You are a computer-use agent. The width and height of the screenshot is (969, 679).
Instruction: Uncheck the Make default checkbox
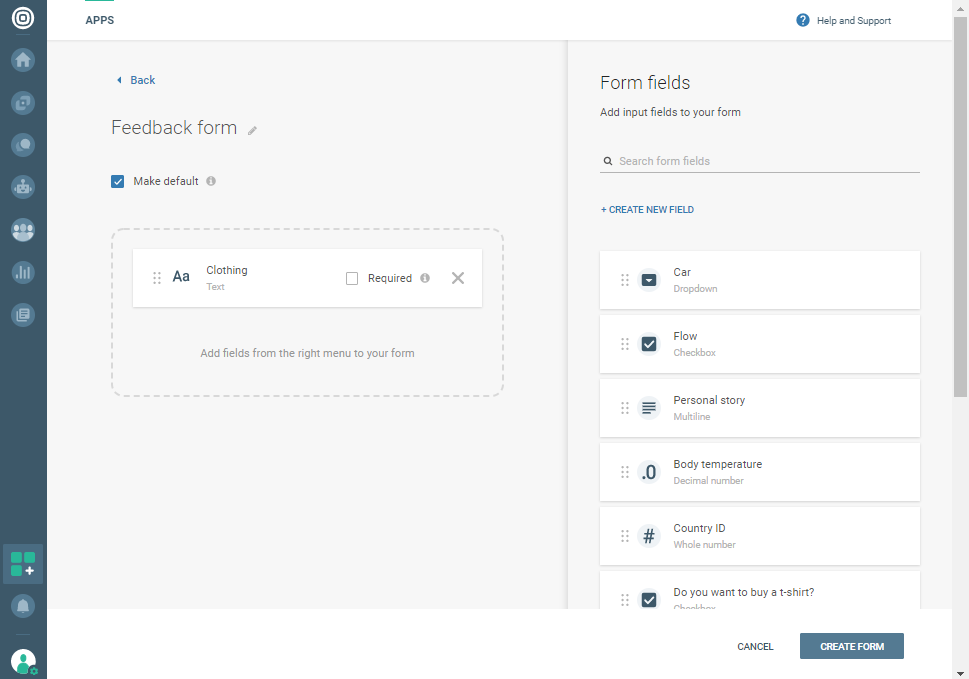pos(118,181)
